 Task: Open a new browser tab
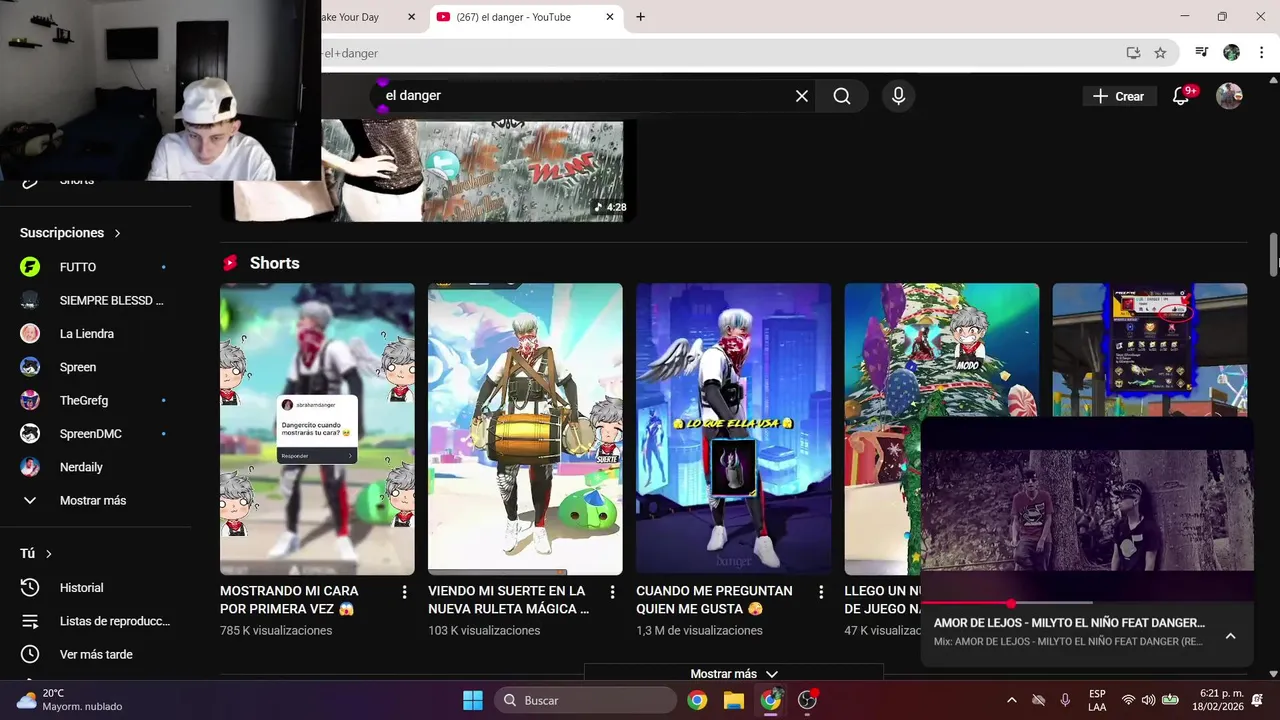pos(640,17)
